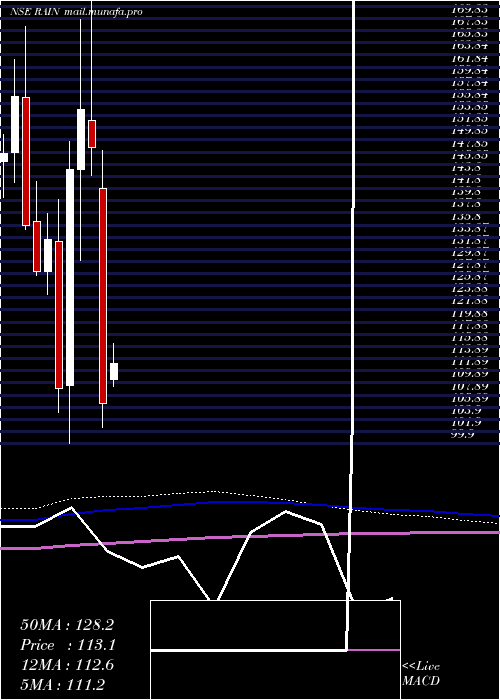Click the 141.8 price axis label
The width and height of the screenshot is (500, 700).
click(x=466, y=180)
